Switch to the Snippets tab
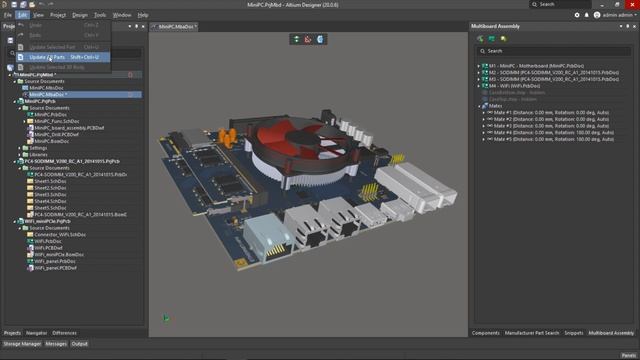The image size is (640, 360). coord(573,333)
